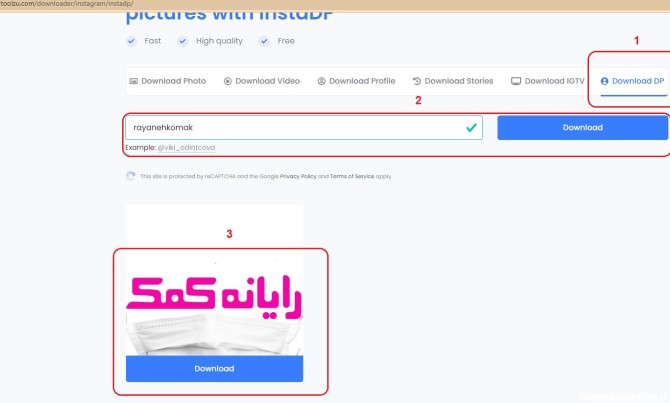Click Download button below profile picture
Screen dimensions: 670x403
215,368
